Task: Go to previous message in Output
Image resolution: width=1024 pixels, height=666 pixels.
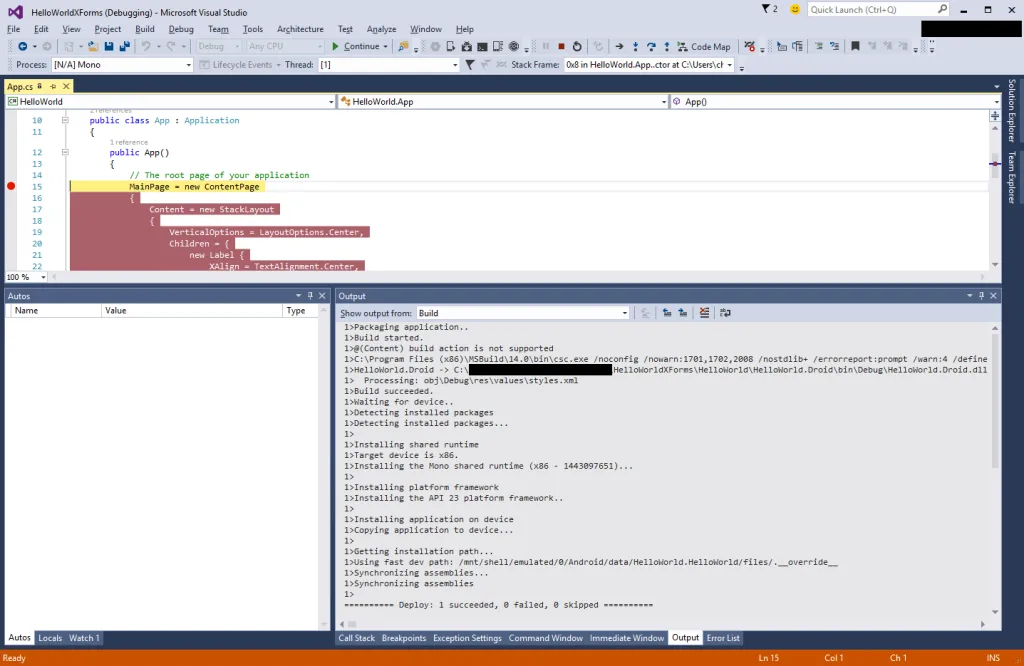Action: point(667,313)
